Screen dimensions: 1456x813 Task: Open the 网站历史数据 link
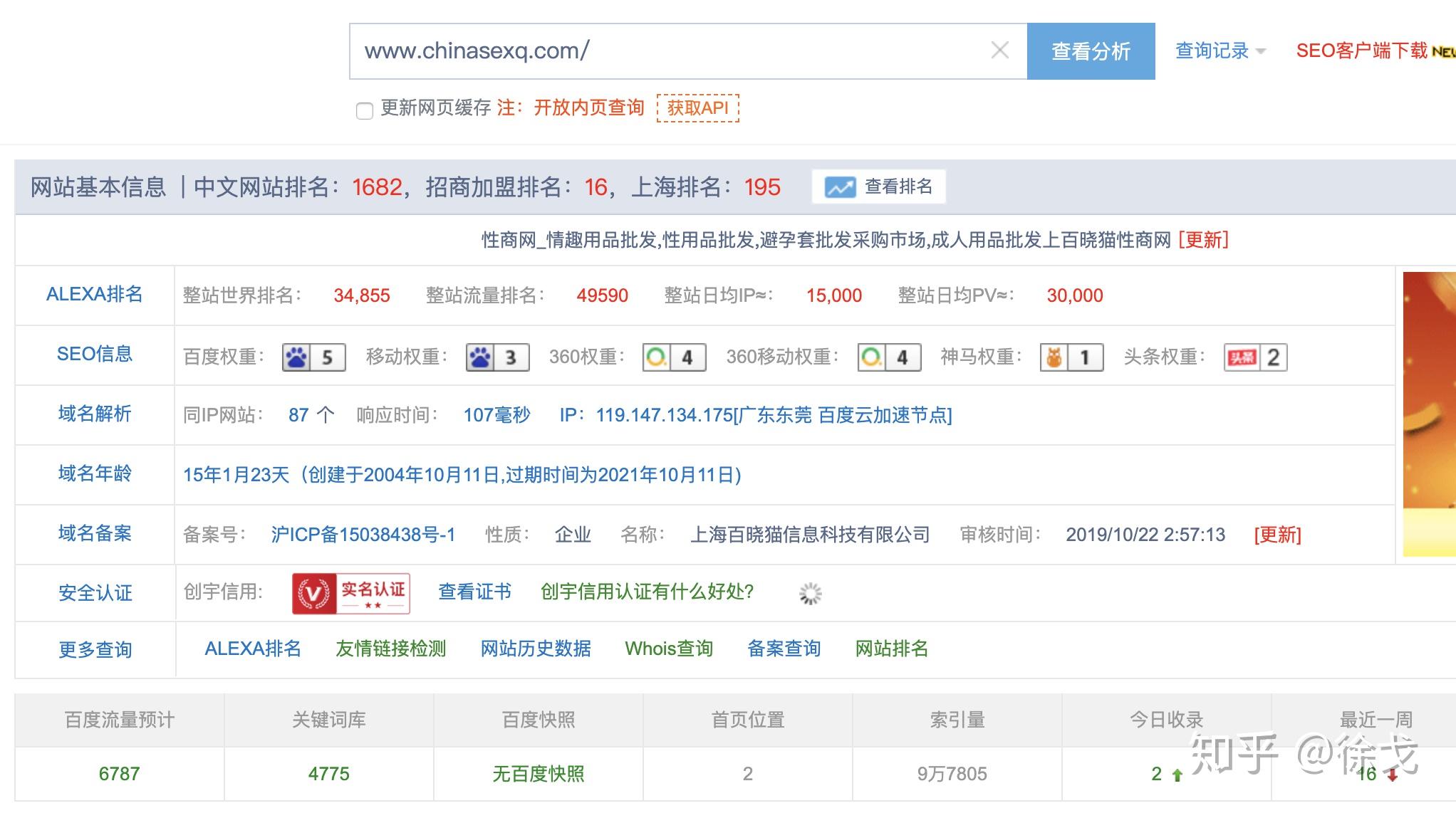coord(536,649)
